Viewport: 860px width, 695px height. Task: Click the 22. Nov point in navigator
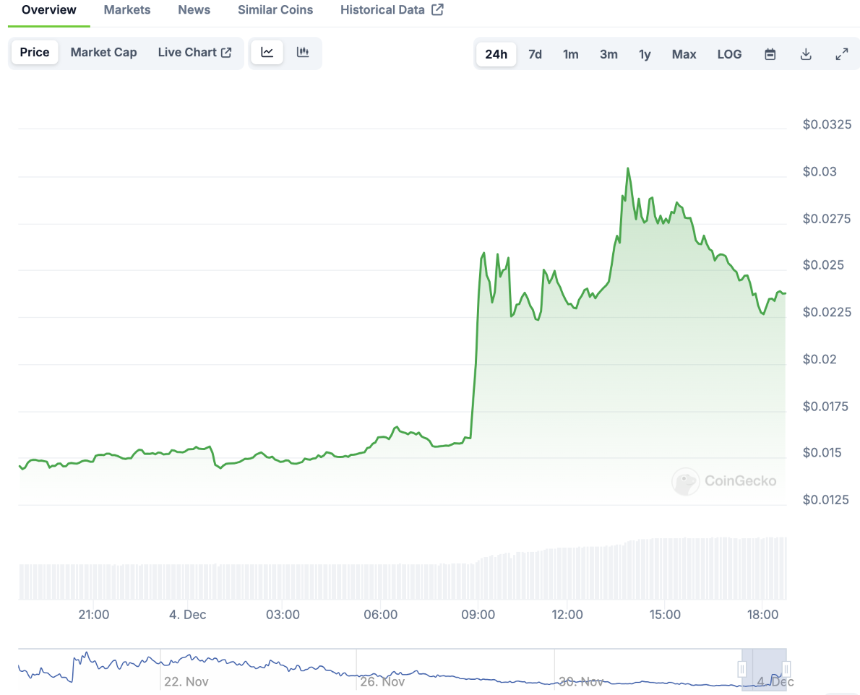(x=186, y=681)
